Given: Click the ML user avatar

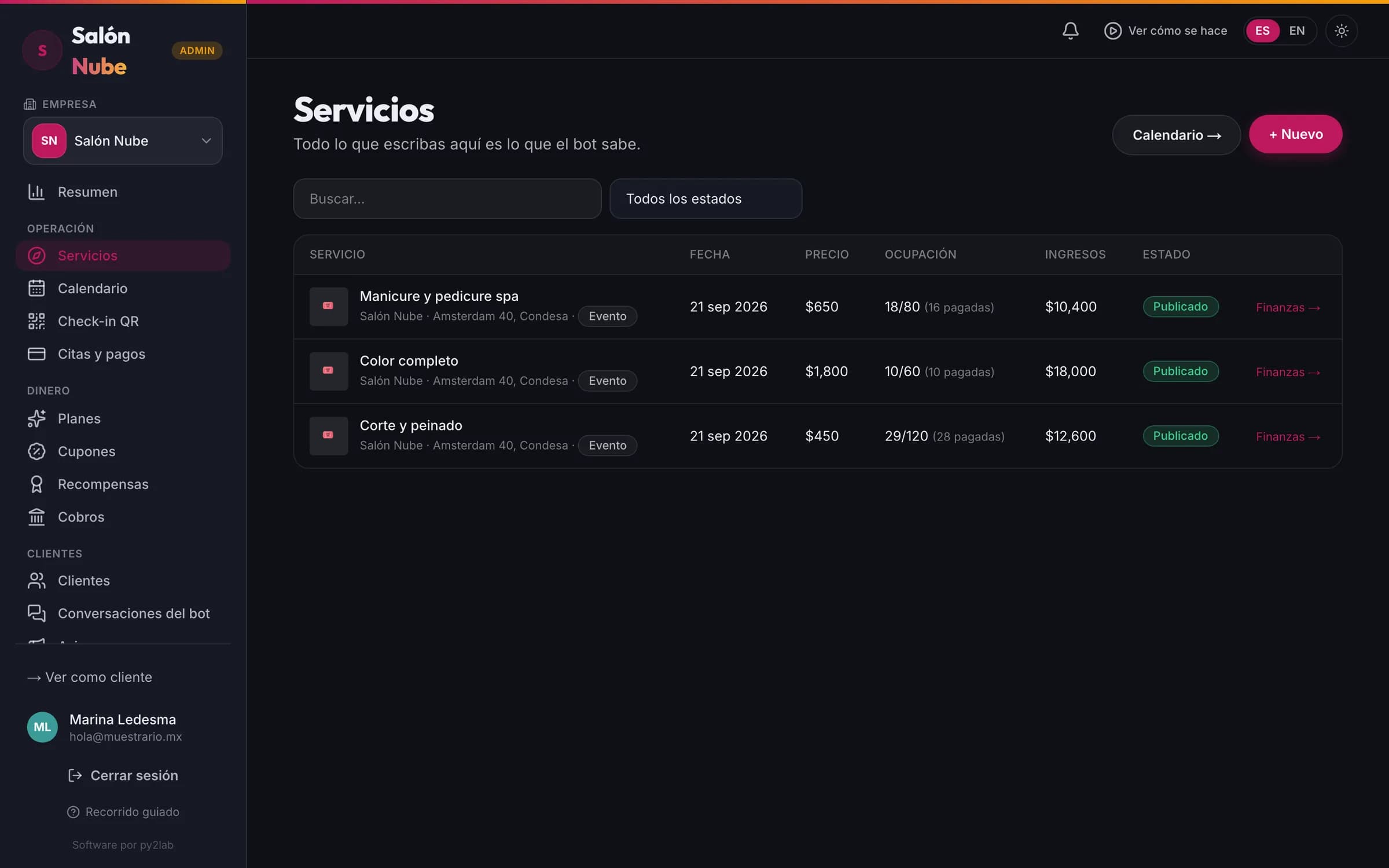Looking at the screenshot, I should [42, 727].
